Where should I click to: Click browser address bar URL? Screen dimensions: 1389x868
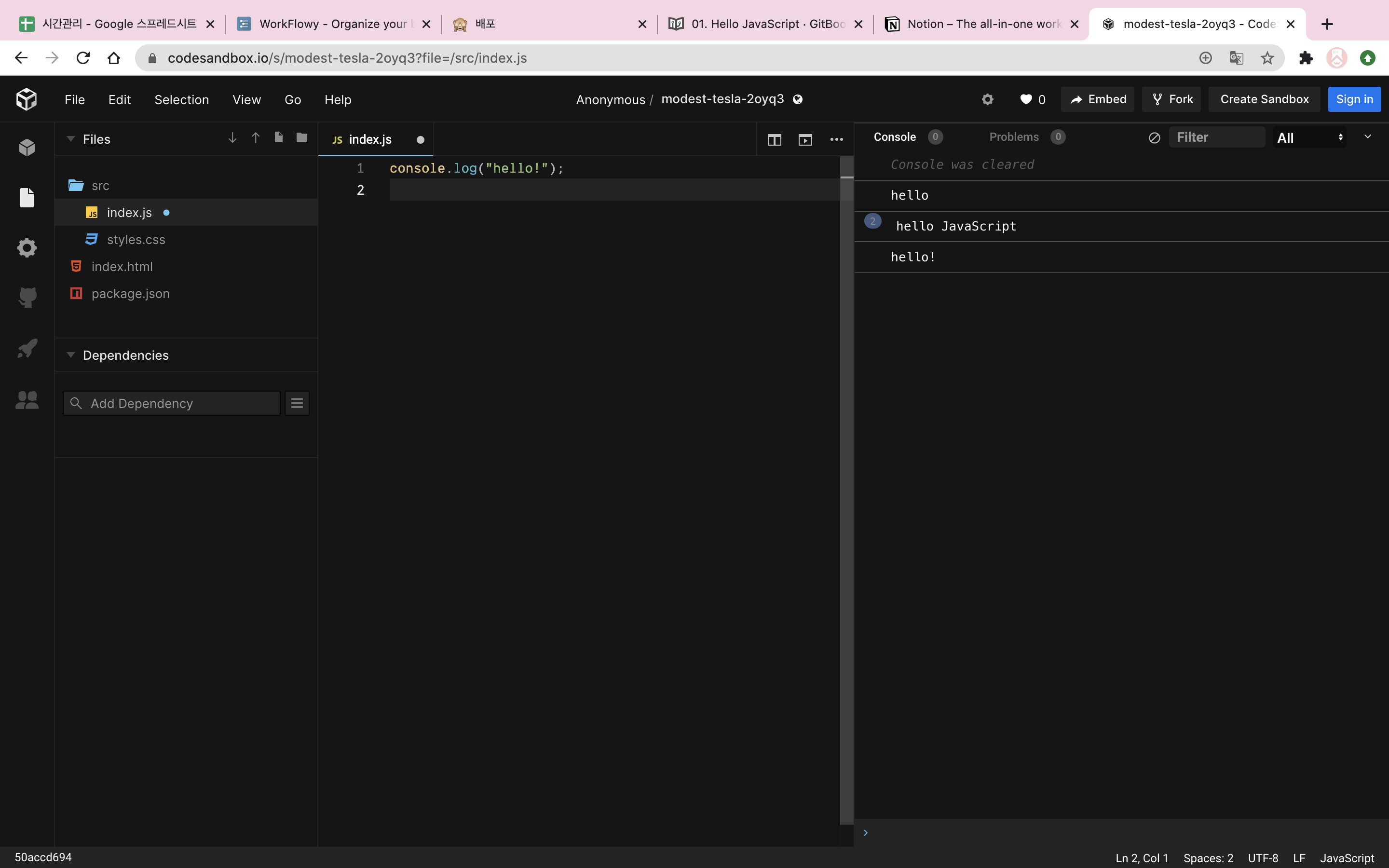[347, 58]
